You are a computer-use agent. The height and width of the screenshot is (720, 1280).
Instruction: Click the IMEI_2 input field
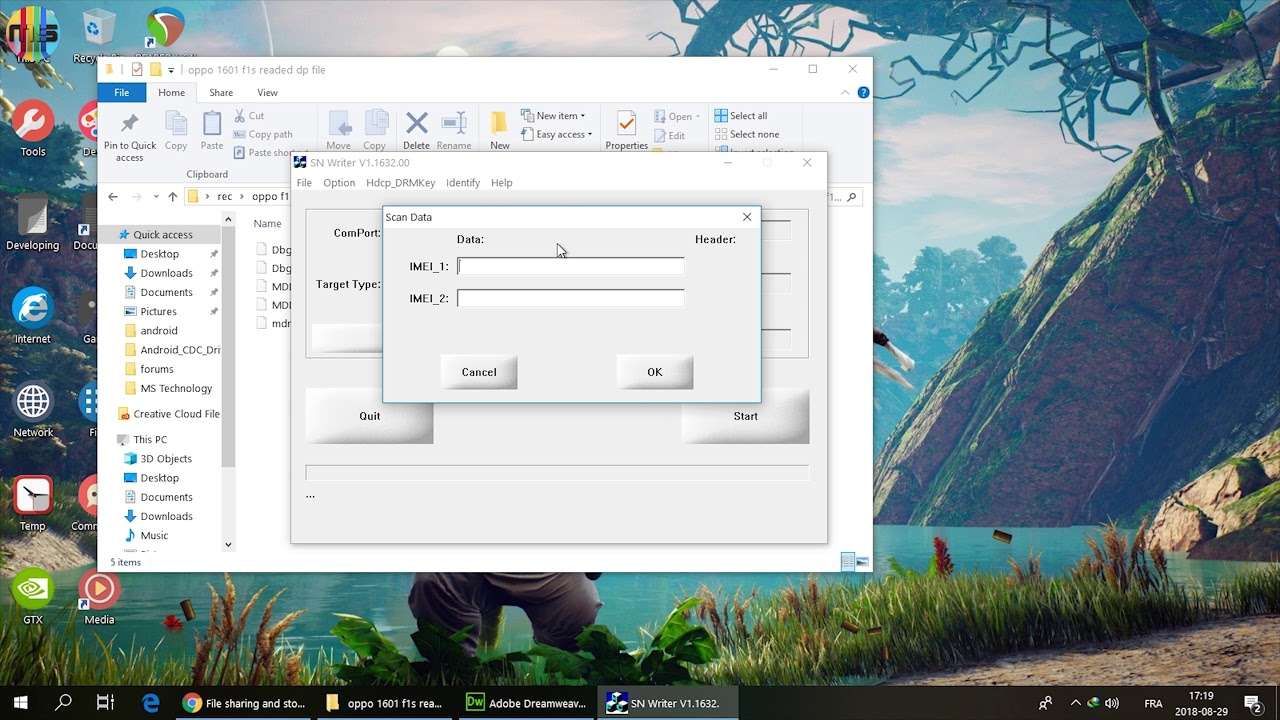[570, 298]
